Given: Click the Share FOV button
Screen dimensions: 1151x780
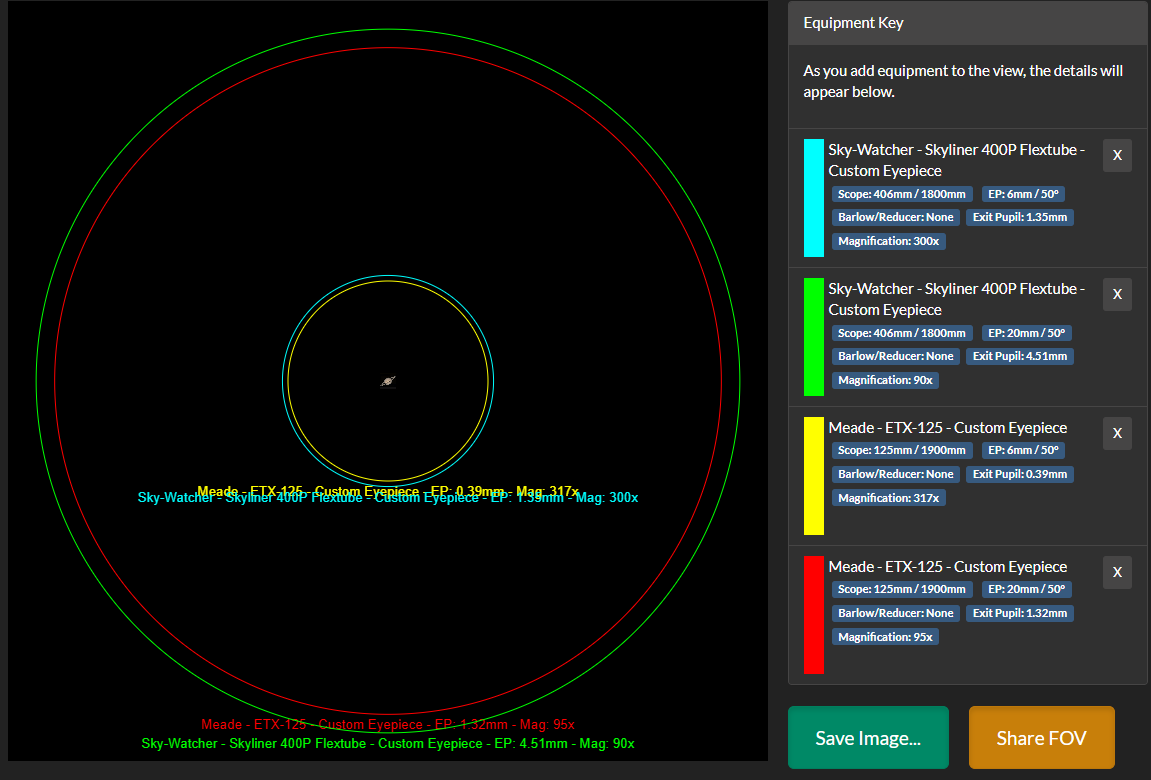Looking at the screenshot, I should 1042,737.
